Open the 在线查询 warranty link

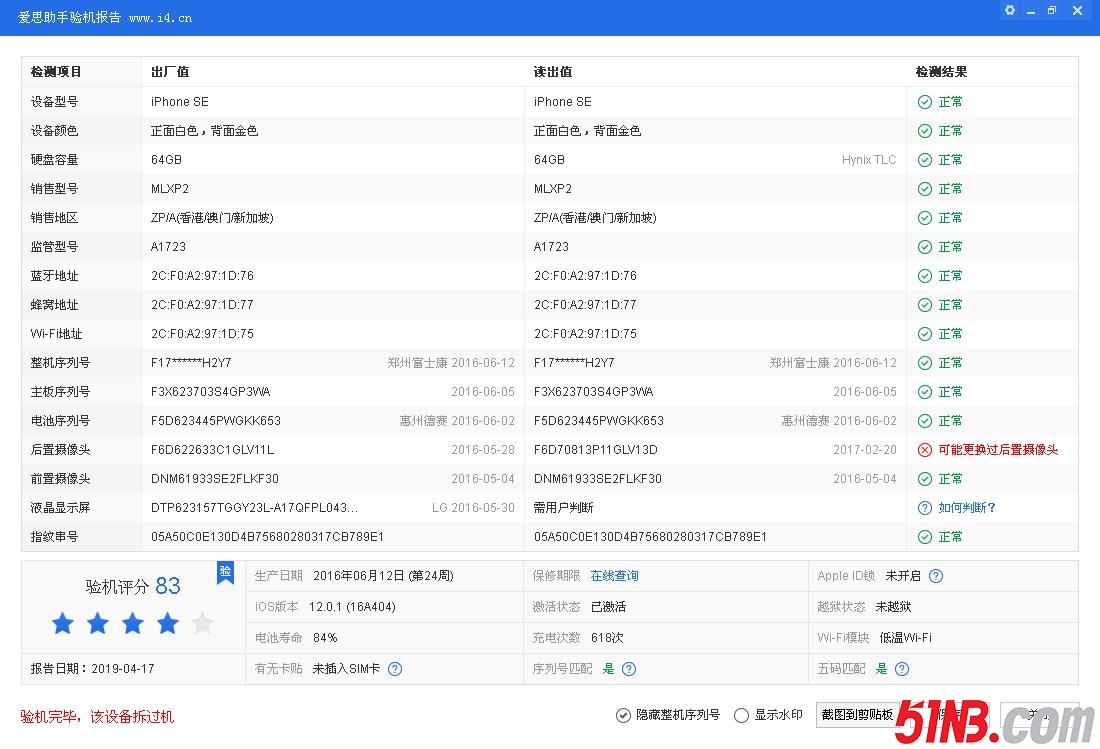[614, 576]
